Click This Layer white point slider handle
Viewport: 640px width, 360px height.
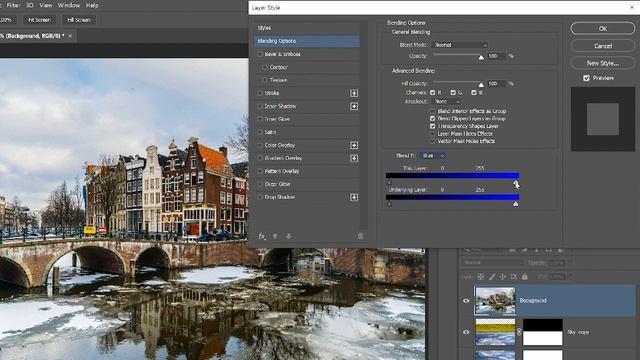coord(516,182)
